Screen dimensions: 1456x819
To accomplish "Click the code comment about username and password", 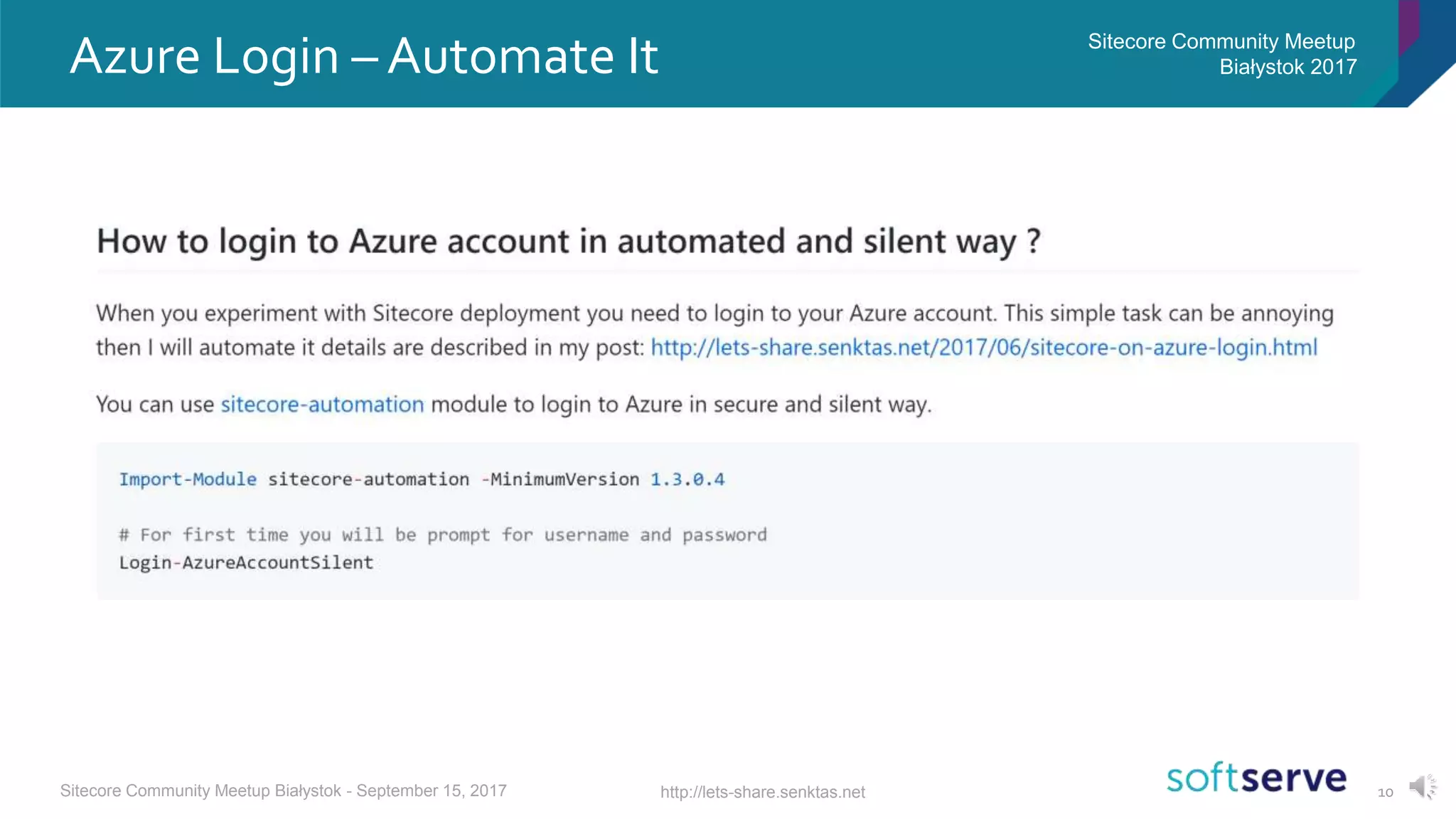I will pos(443,535).
